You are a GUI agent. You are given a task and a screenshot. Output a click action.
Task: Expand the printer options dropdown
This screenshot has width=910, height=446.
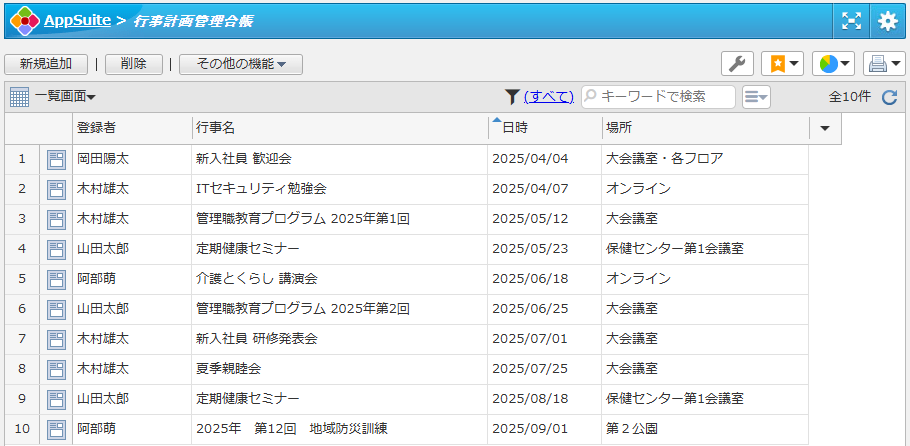click(x=884, y=64)
